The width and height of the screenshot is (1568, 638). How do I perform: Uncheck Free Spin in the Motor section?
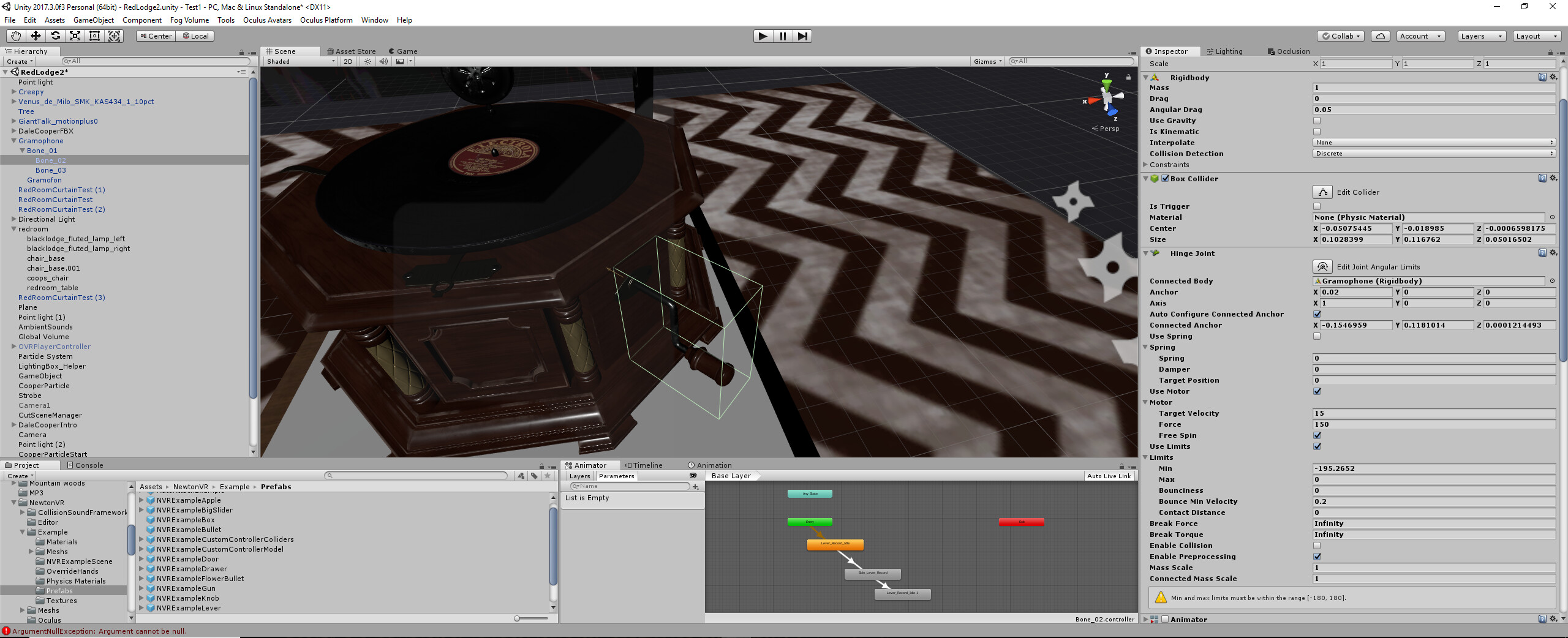1317,435
